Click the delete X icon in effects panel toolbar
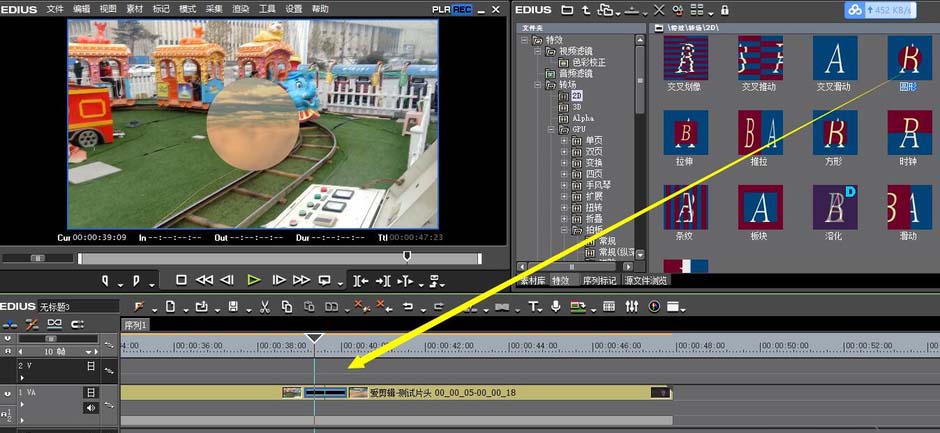940x433 pixels. point(659,9)
